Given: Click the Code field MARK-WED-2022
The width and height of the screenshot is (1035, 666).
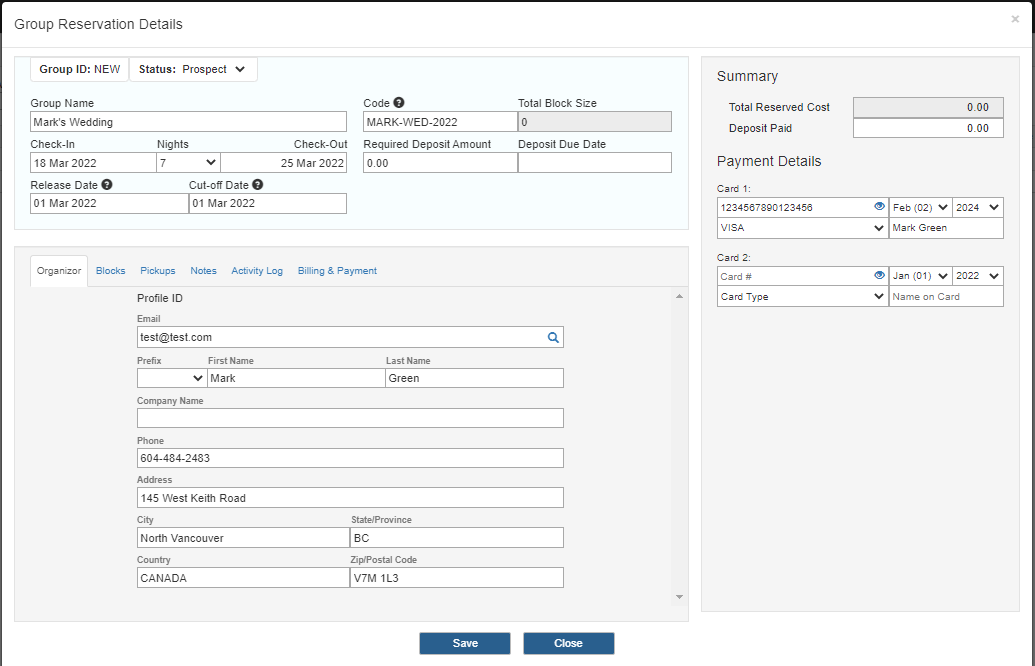Looking at the screenshot, I should point(440,121).
